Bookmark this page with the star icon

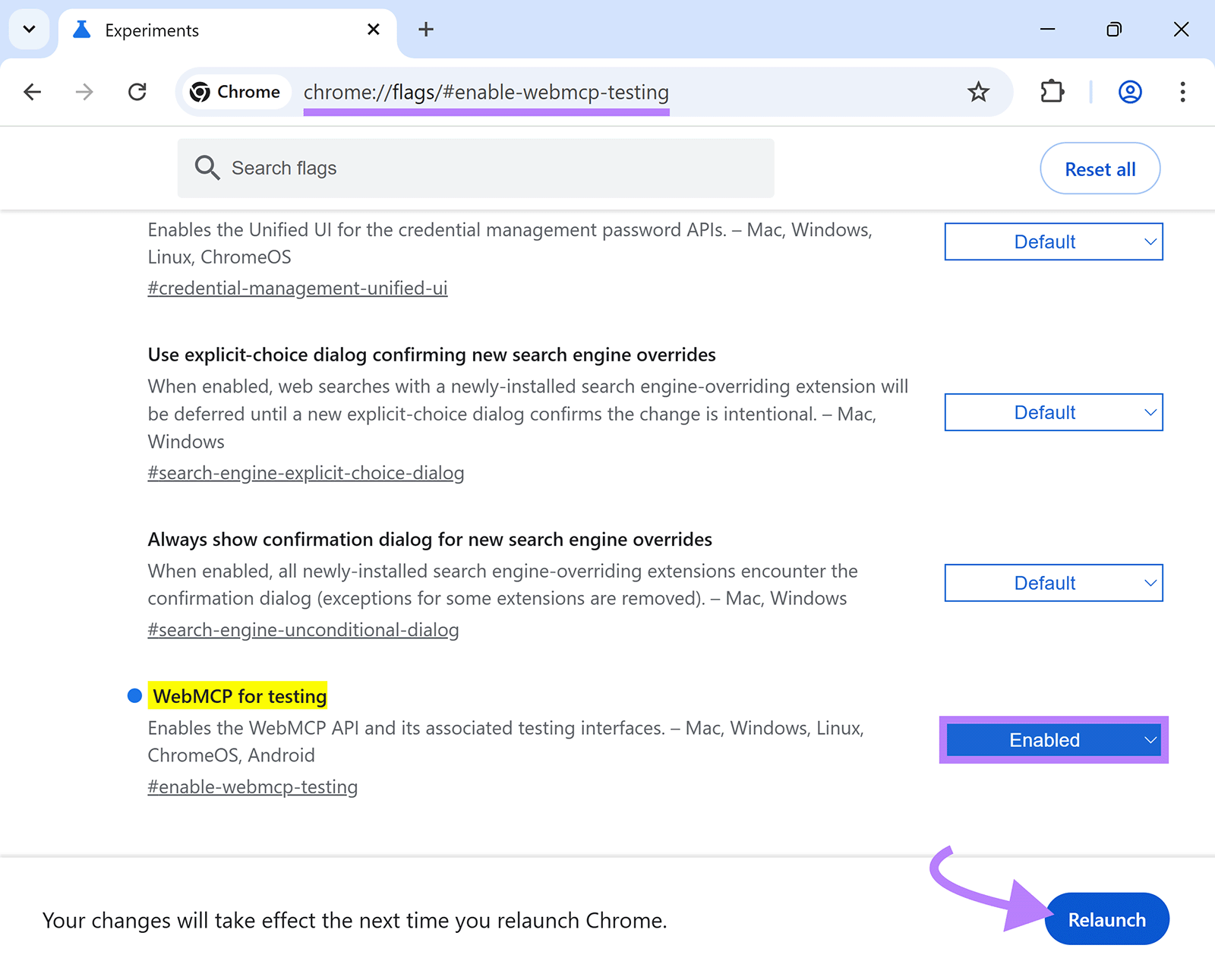(978, 92)
